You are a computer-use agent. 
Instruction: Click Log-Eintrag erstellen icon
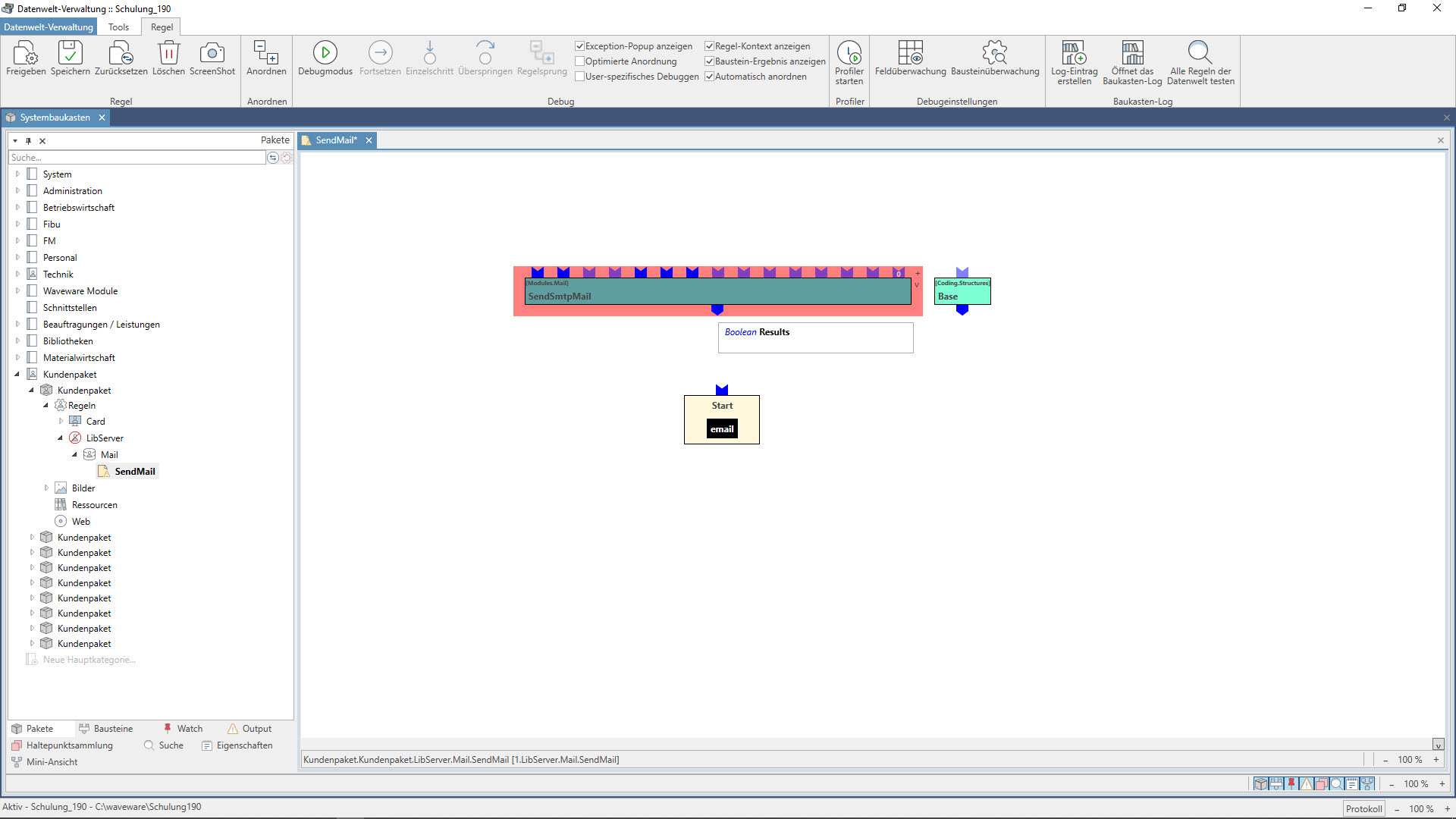[1074, 54]
